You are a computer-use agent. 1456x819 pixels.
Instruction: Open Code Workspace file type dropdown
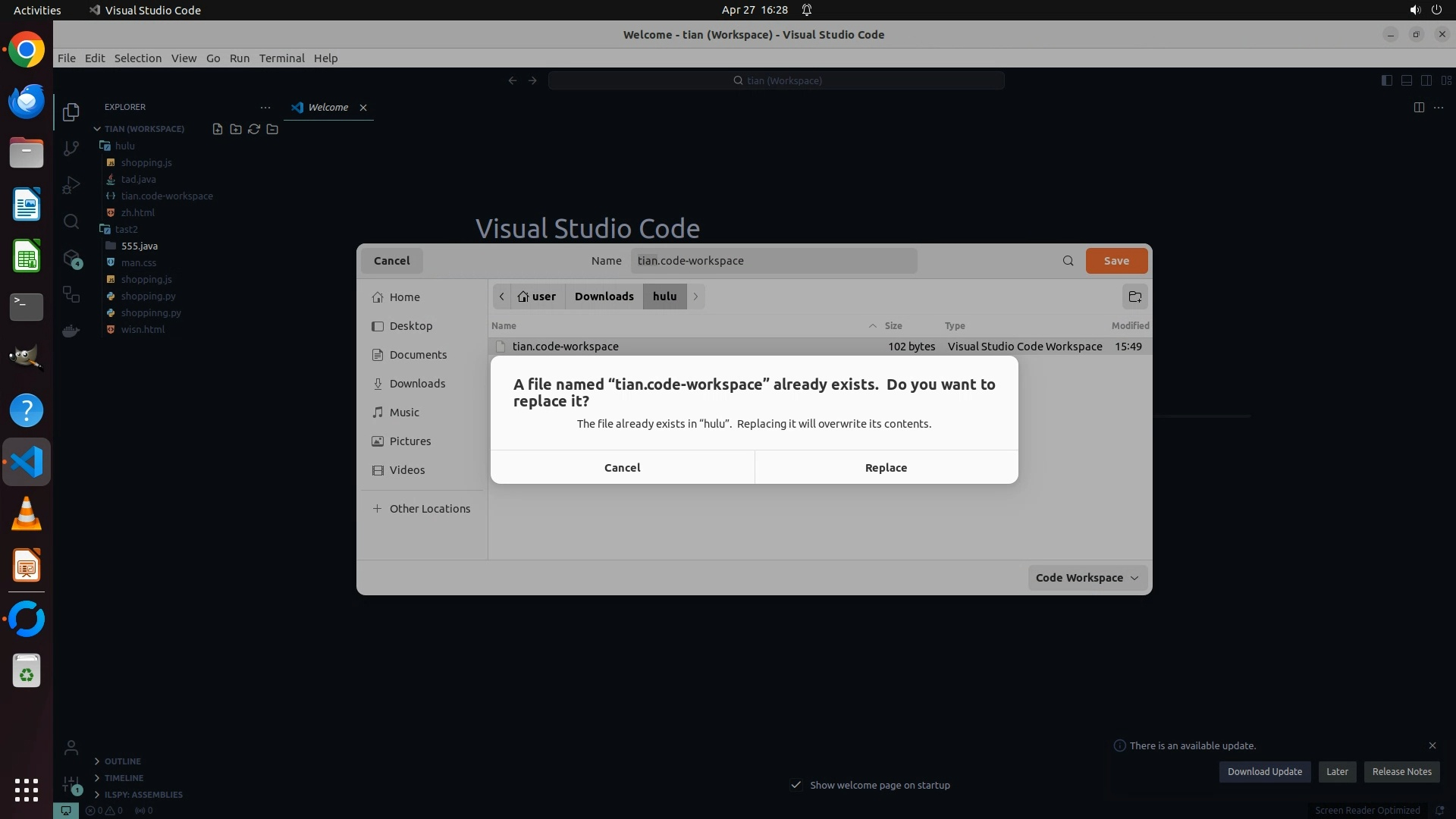(1087, 578)
